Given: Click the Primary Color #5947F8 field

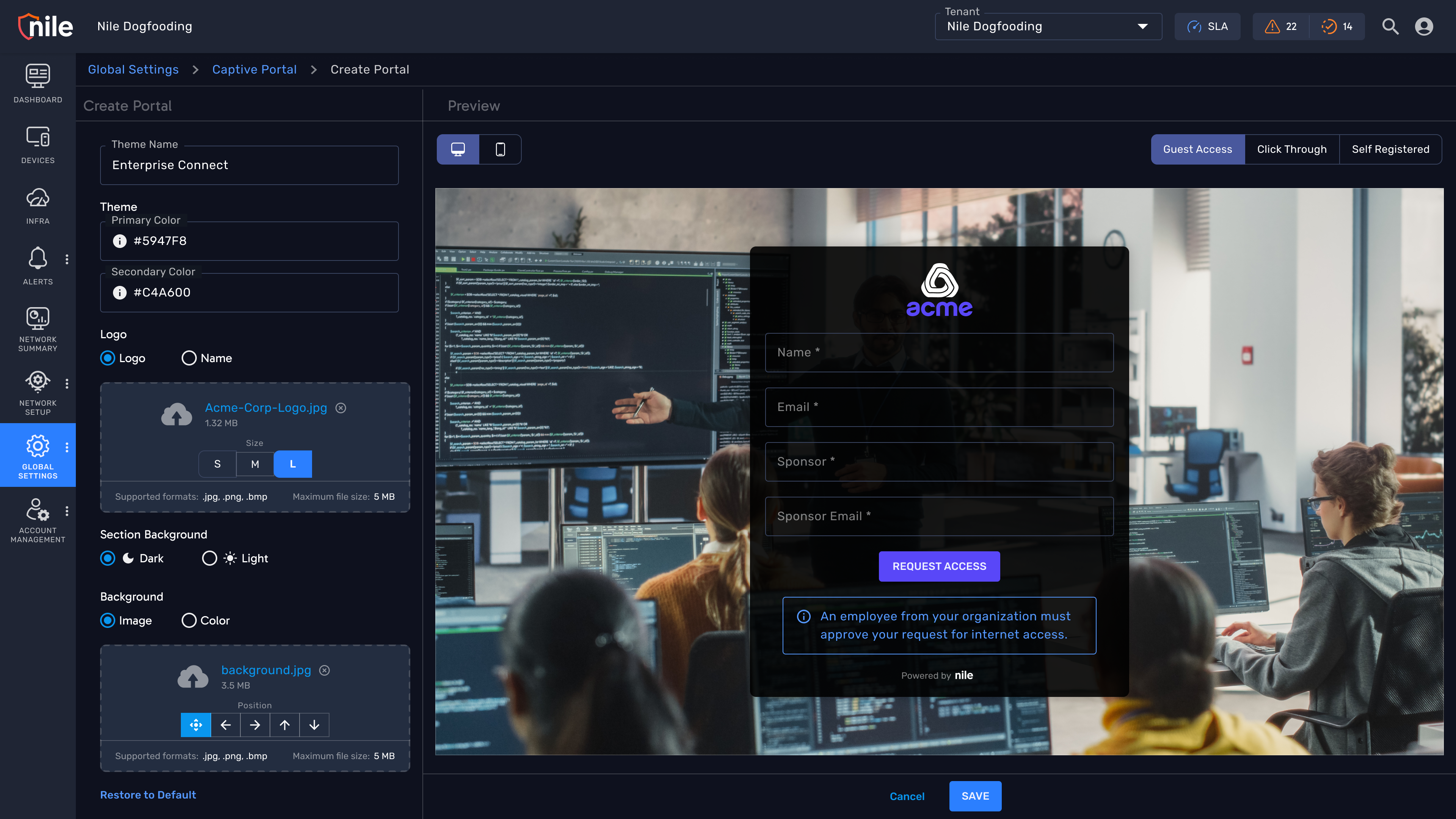Looking at the screenshot, I should (x=249, y=241).
